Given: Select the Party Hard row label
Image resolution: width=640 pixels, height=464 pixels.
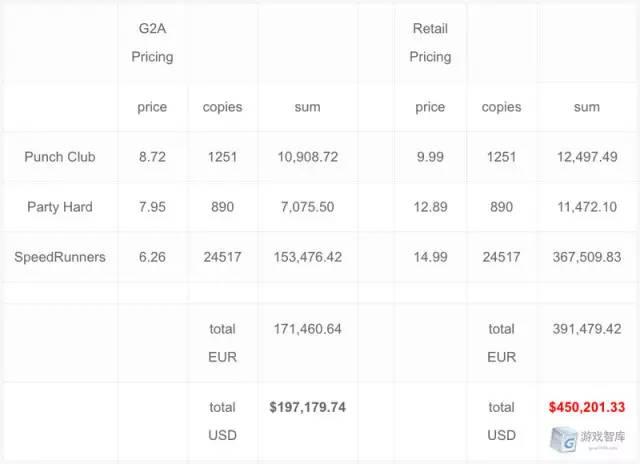Looking at the screenshot, I should point(60,207).
